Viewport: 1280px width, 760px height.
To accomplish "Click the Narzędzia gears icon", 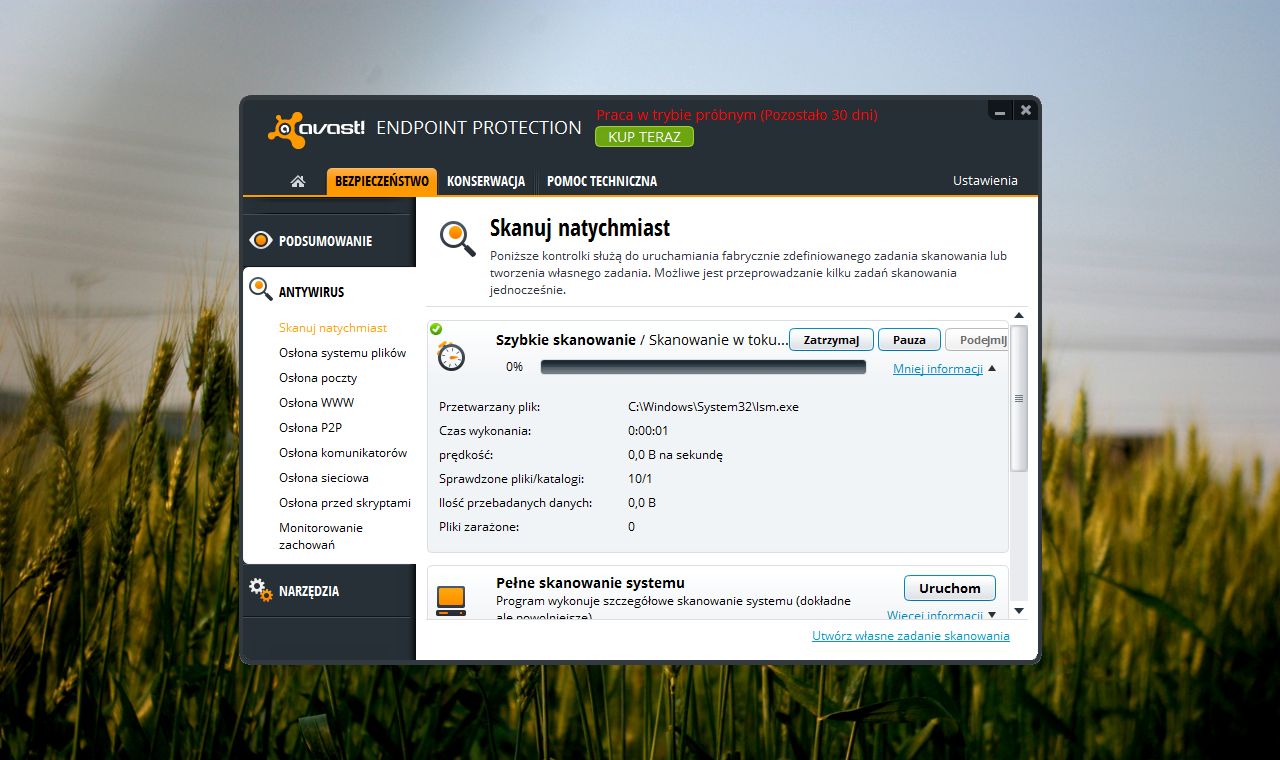I will pyautogui.click(x=261, y=590).
